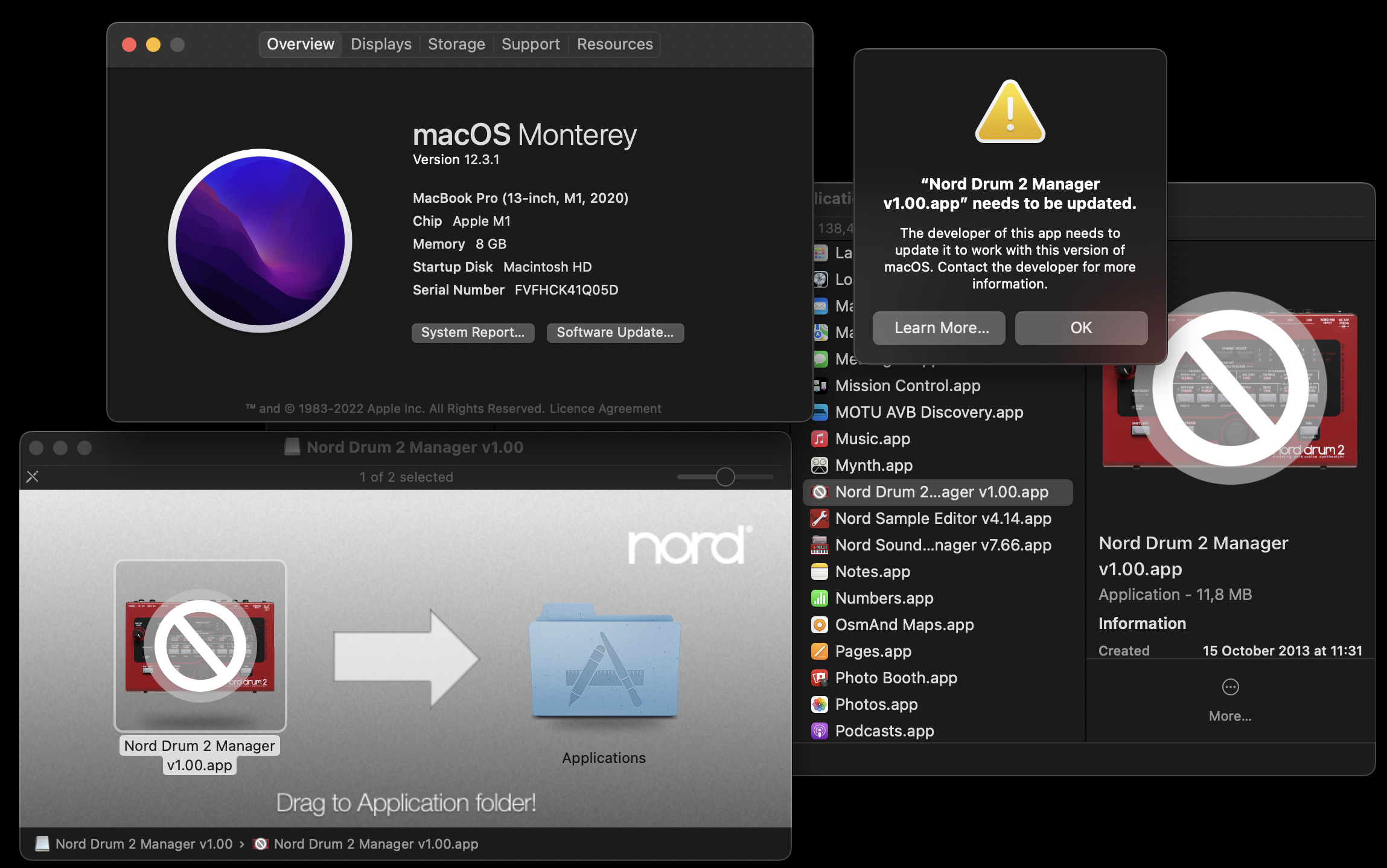The height and width of the screenshot is (868, 1387).
Task: Click the customize toolbar icon in disk image window
Action: click(33, 477)
